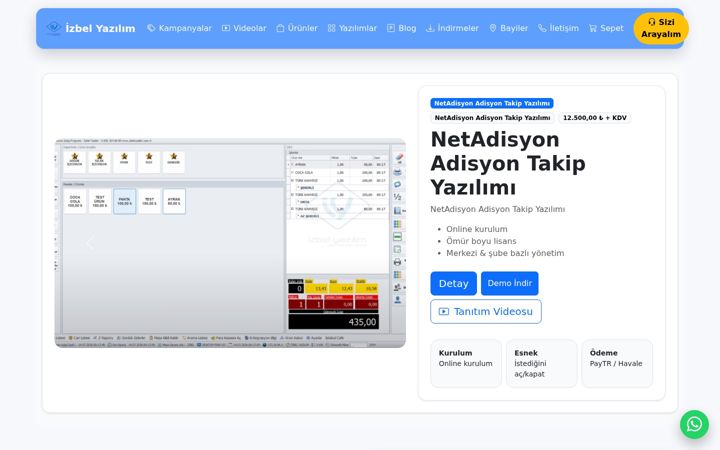Navigate to the Blog section

401,28
